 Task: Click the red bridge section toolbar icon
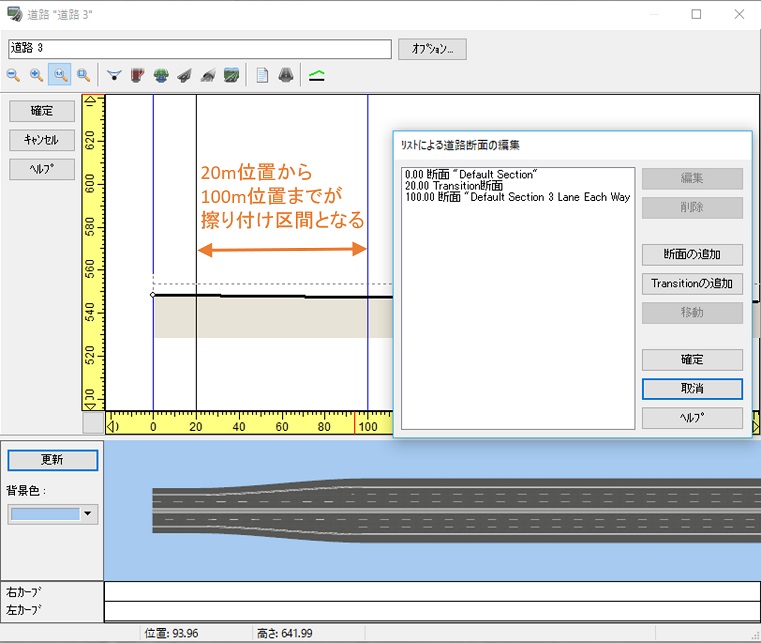[137, 75]
